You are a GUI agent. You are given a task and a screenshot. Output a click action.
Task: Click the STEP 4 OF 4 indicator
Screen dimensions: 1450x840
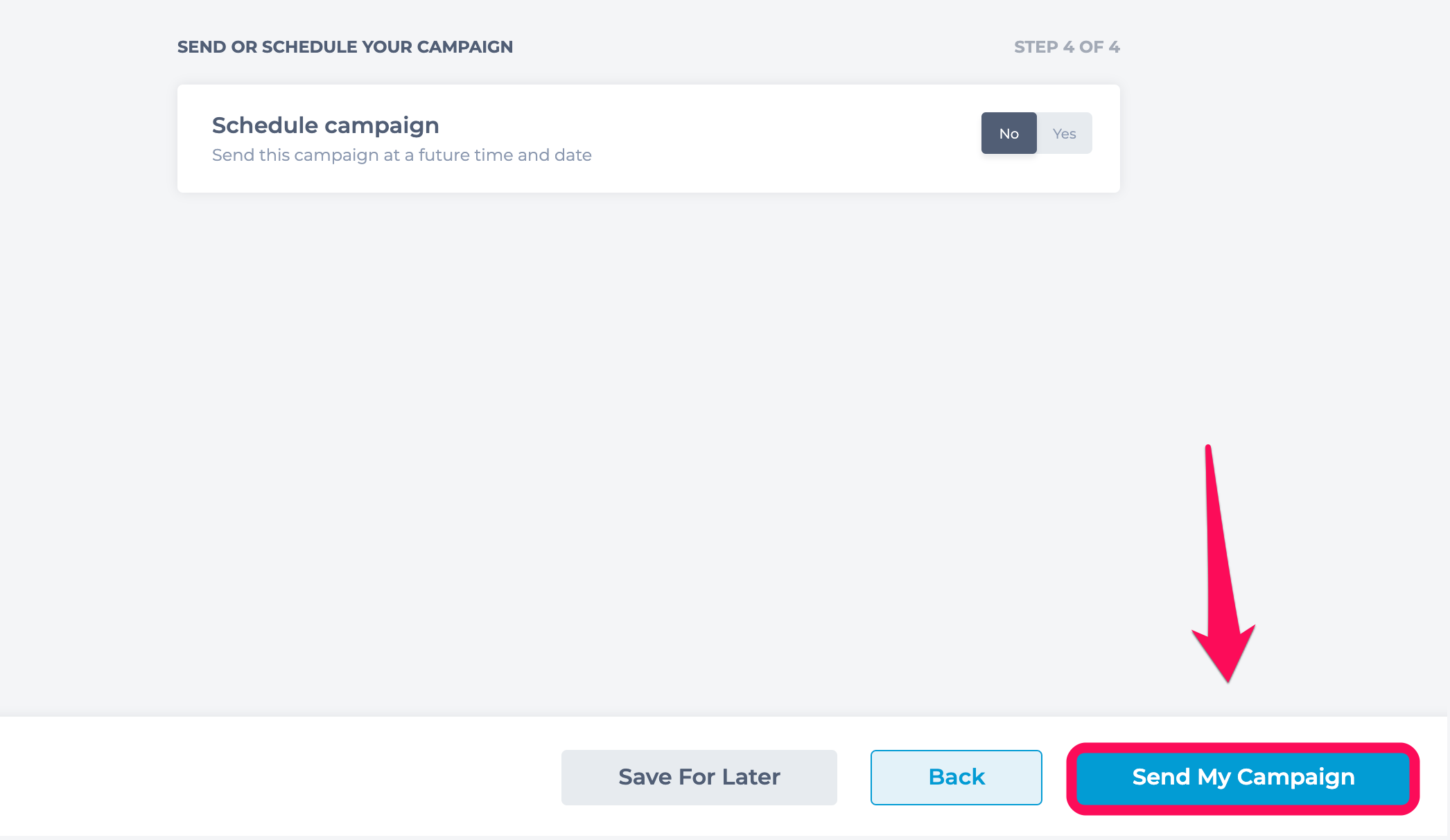pos(1067,47)
